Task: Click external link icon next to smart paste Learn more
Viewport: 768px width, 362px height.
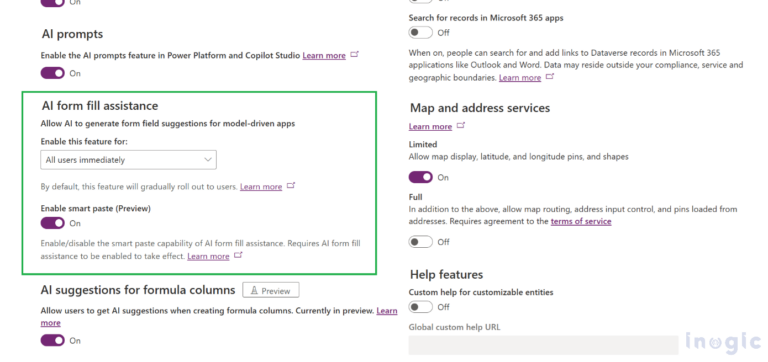Action: pos(238,255)
